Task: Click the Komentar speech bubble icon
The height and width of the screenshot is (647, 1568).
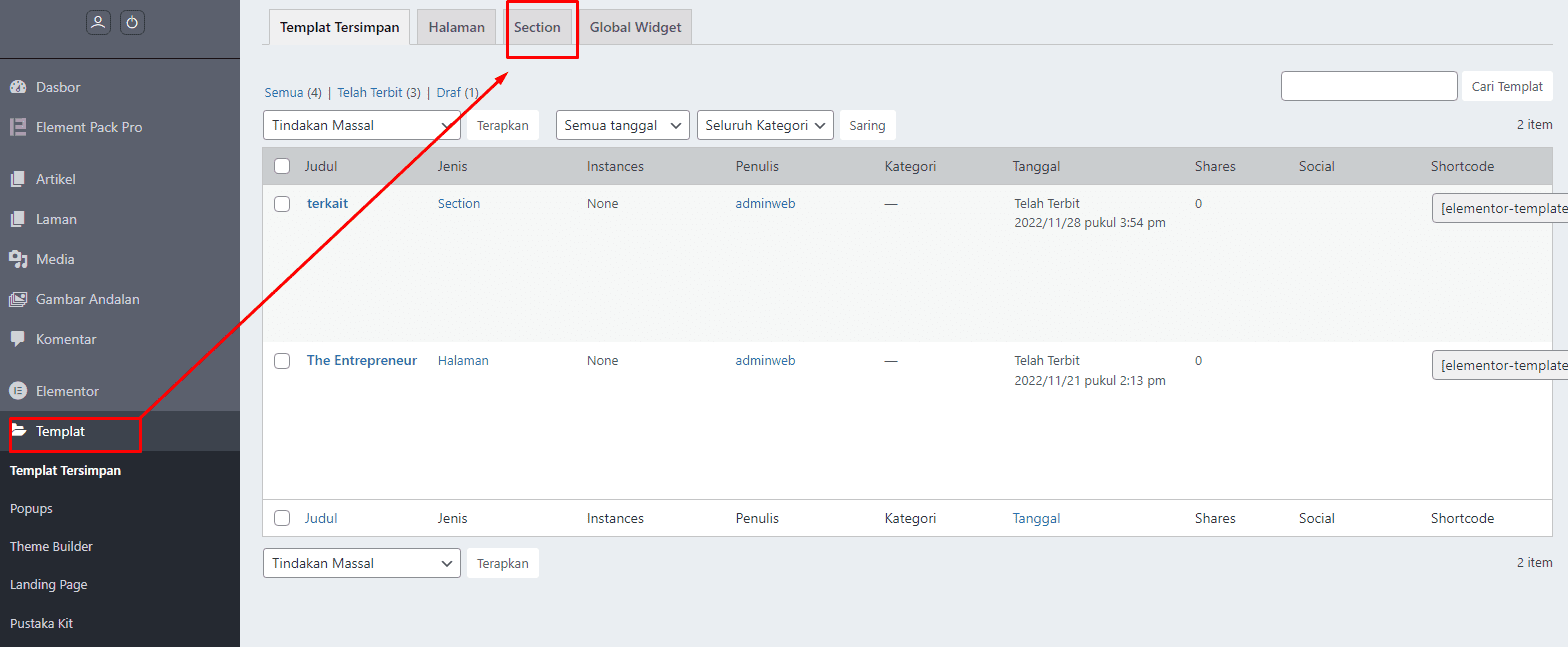Action: coord(18,339)
